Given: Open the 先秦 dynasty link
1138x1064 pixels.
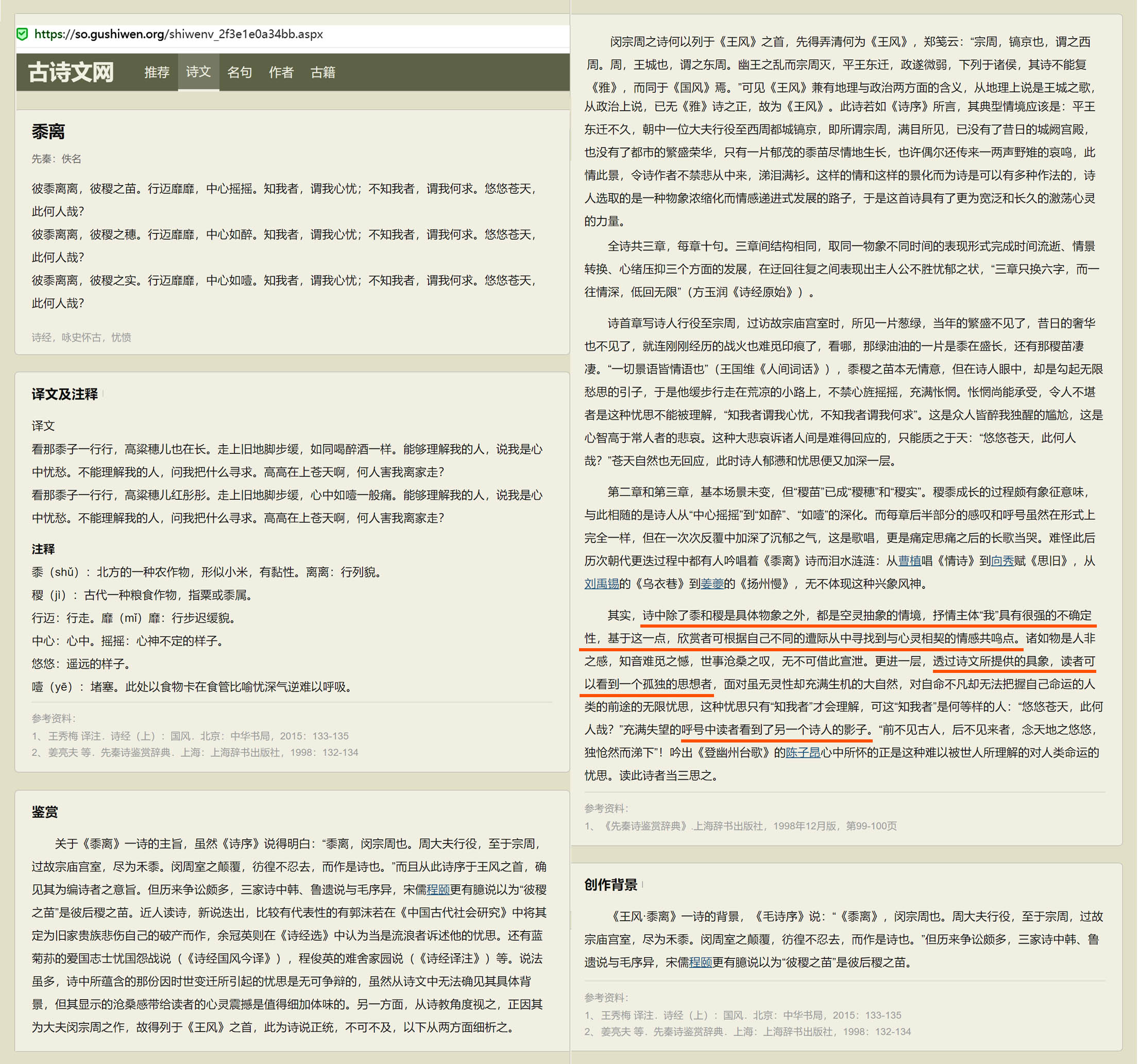Looking at the screenshot, I should click(41, 159).
